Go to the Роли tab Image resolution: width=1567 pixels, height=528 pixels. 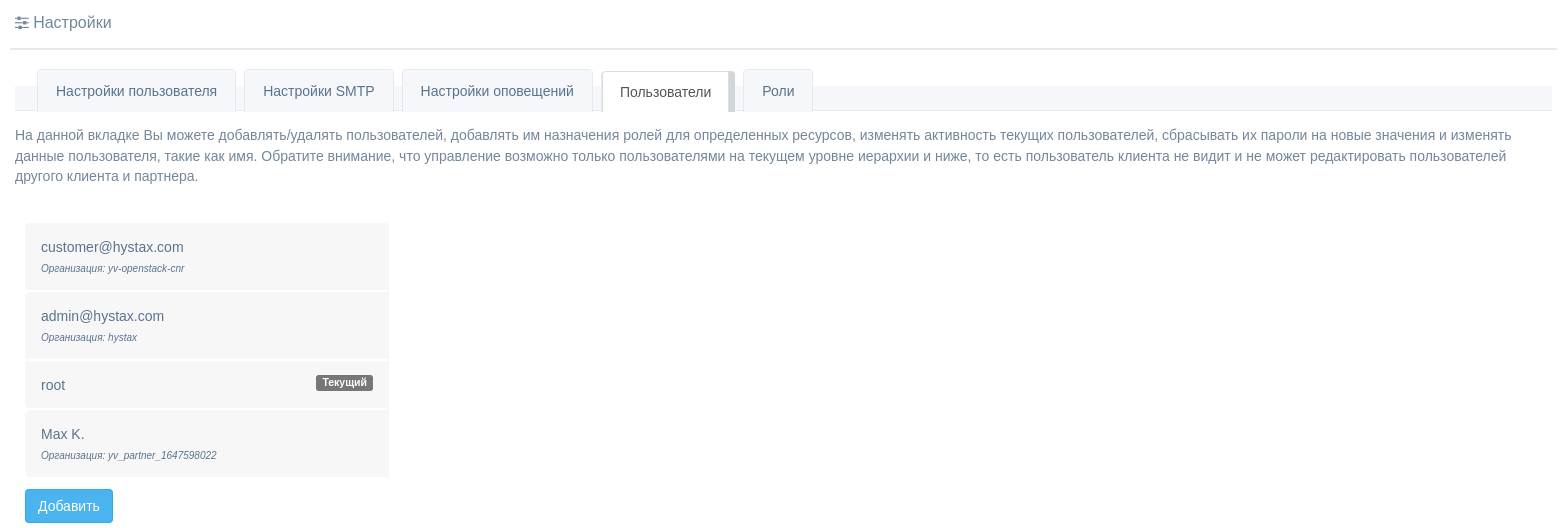777,91
